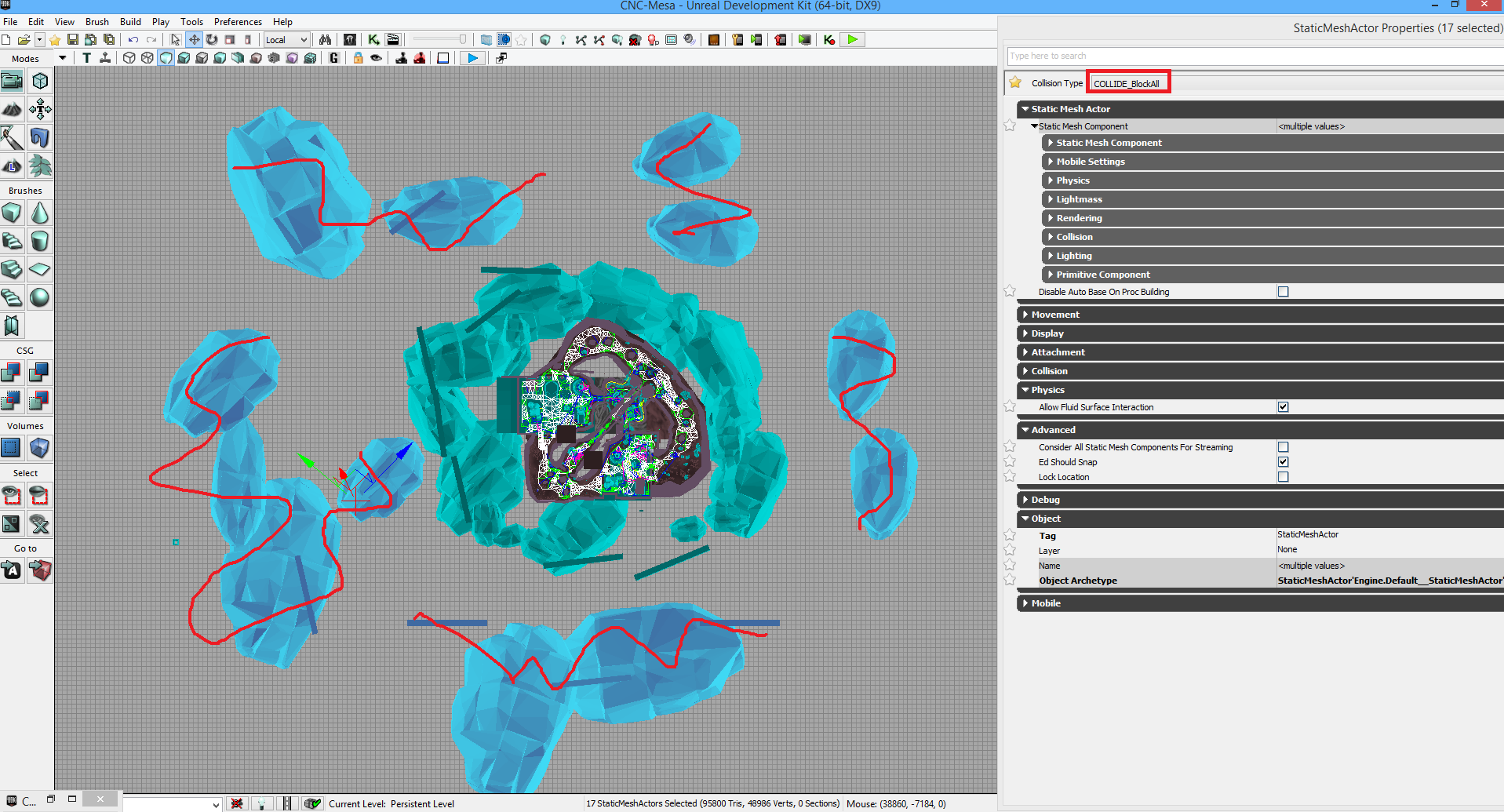Viewport: 1504px width, 812px height.
Task: Open the Help menu
Action: 282,22
